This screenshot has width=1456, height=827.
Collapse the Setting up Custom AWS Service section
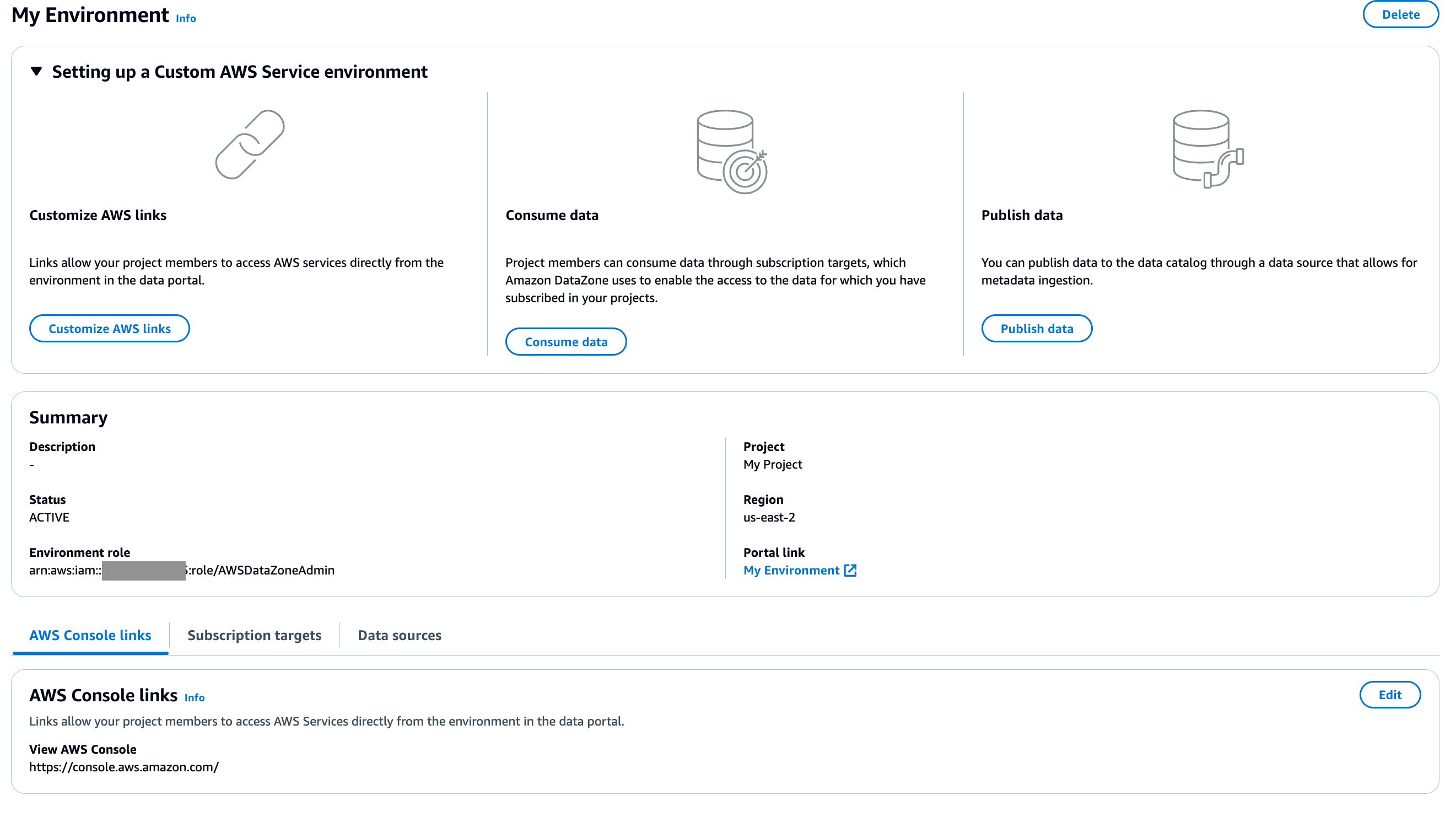tap(36, 72)
